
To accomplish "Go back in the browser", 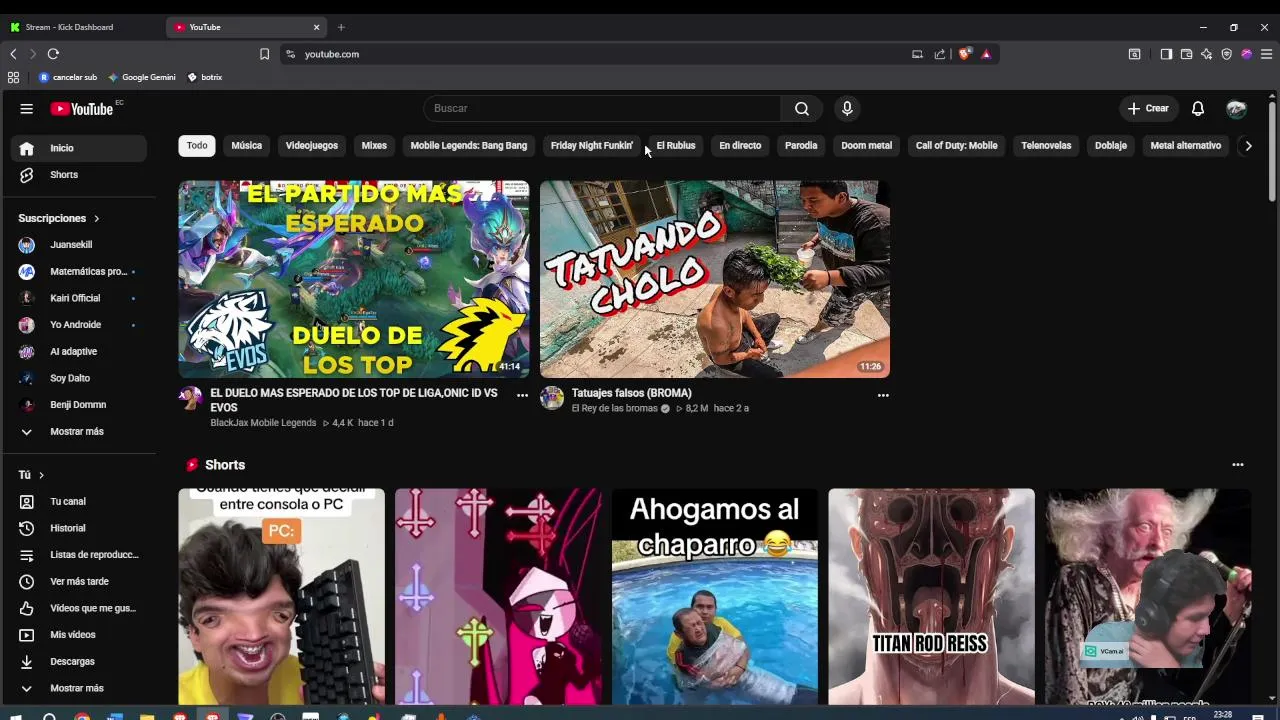I will pyautogui.click(x=13, y=54).
